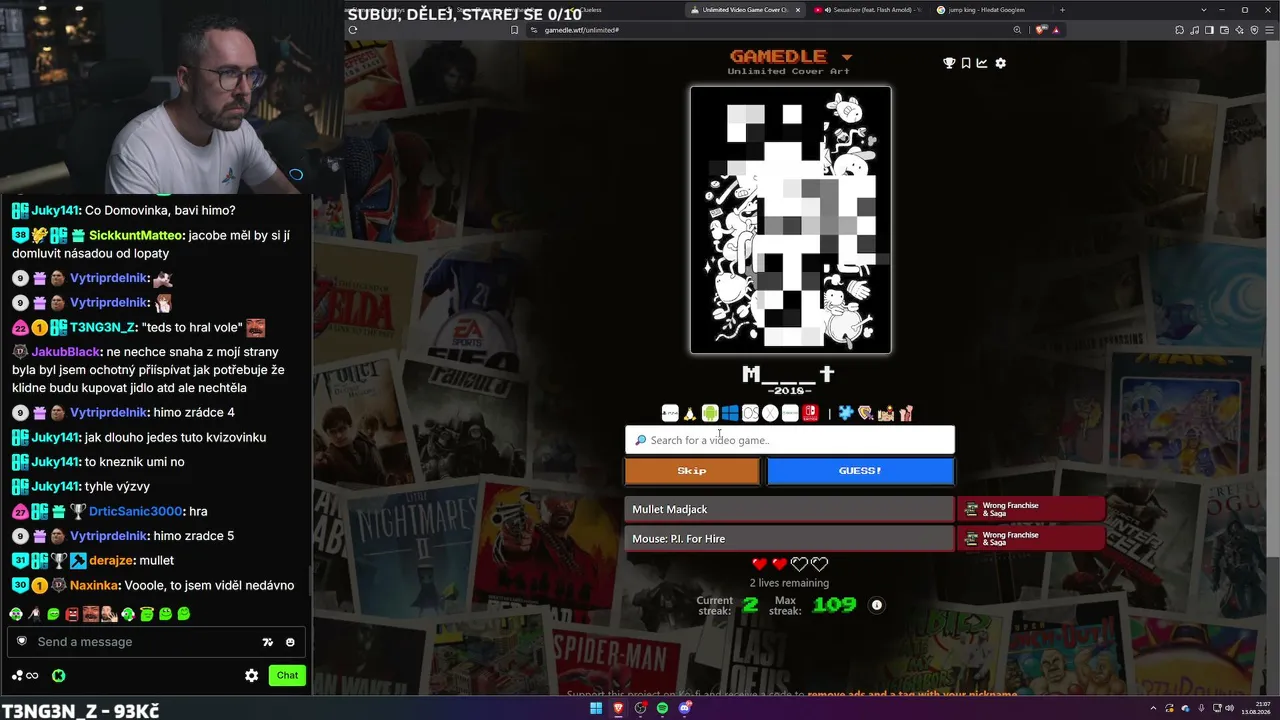Click the green Chat send button
Viewport: 1280px width, 720px height.
click(287, 675)
